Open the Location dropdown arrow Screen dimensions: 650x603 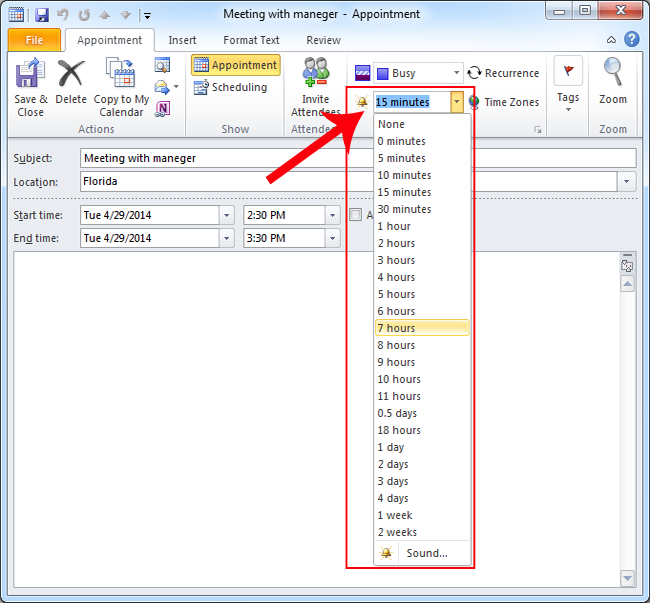(626, 182)
